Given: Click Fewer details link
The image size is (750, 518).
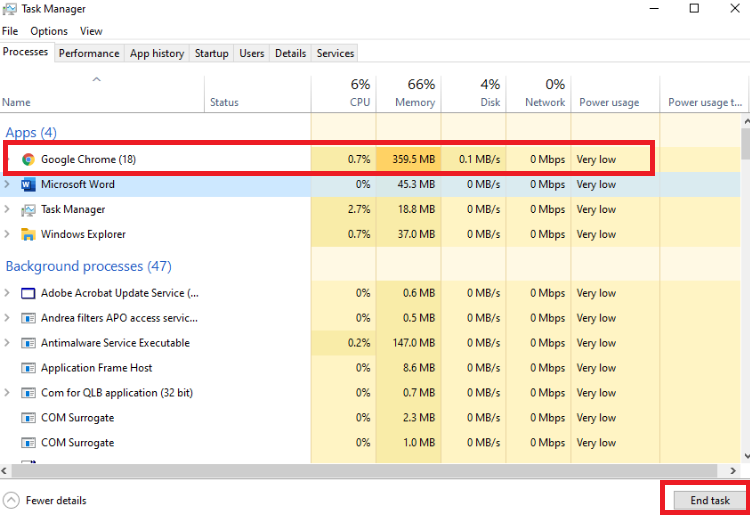Looking at the screenshot, I should pyautogui.click(x=56, y=500).
